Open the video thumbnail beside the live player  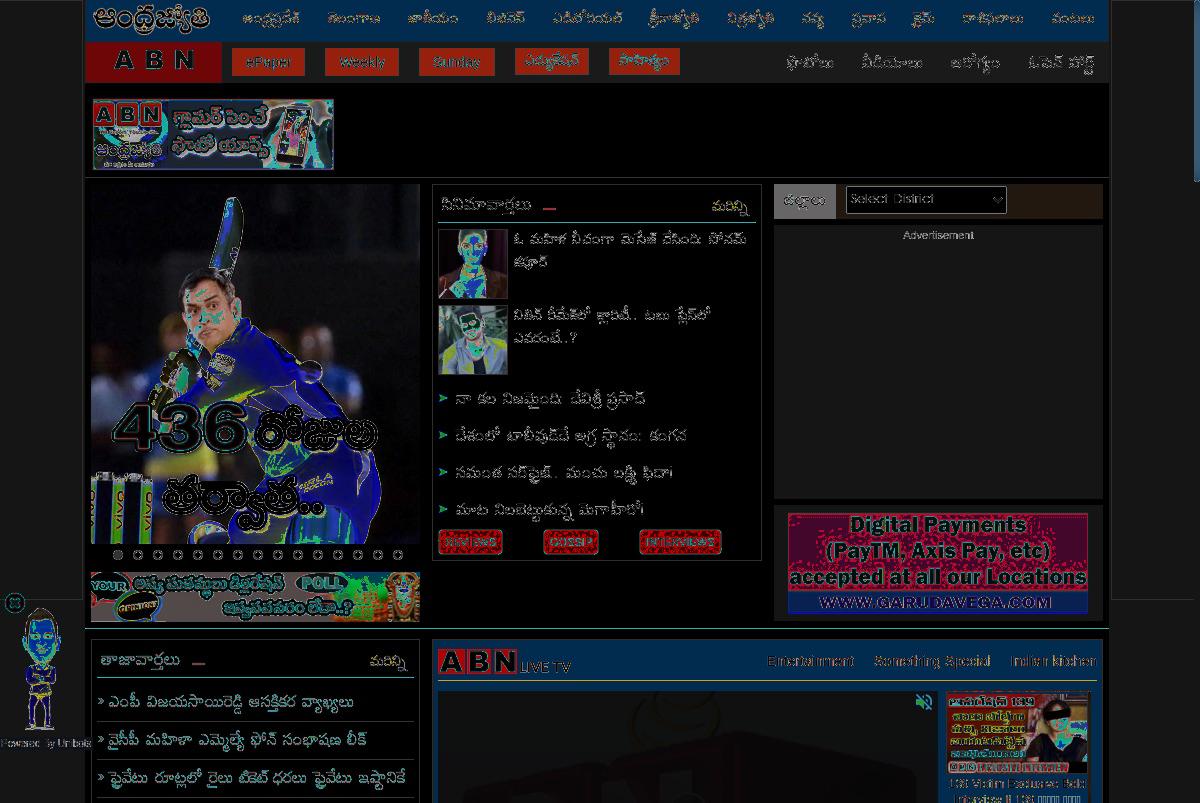pyautogui.click(x=1017, y=733)
